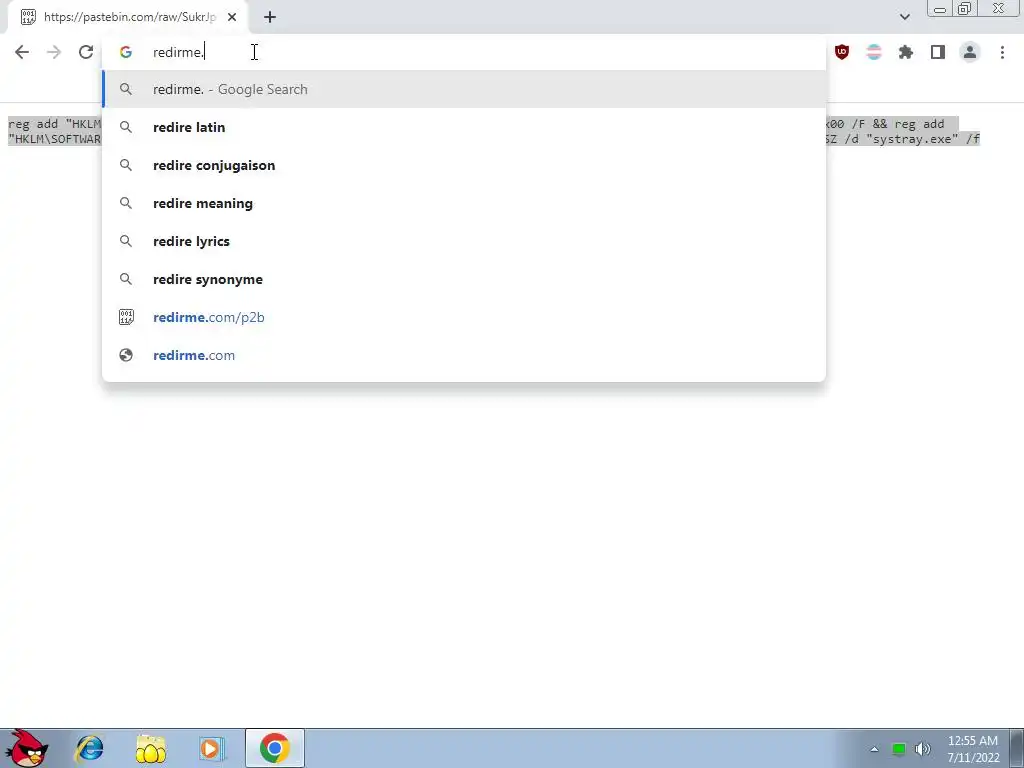This screenshot has height=768, width=1024.
Task: Click the green network tray icon
Action: point(899,749)
